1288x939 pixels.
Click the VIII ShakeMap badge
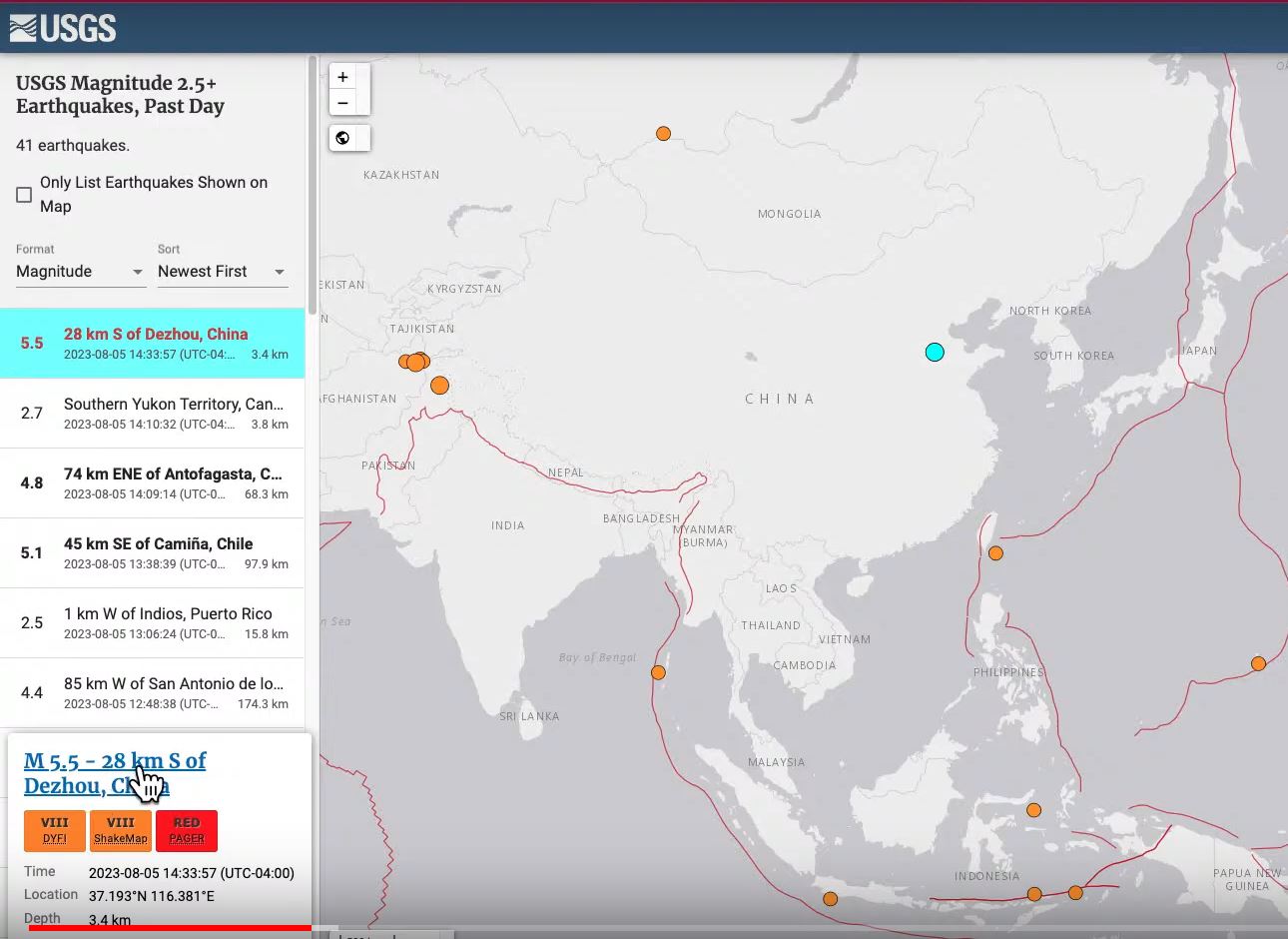pyautogui.click(x=121, y=830)
